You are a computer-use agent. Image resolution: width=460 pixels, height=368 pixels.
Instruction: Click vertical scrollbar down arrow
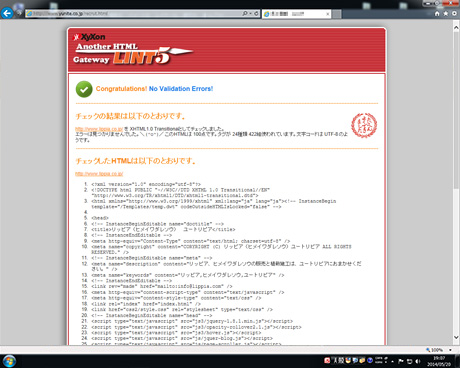pyautogui.click(x=456, y=337)
